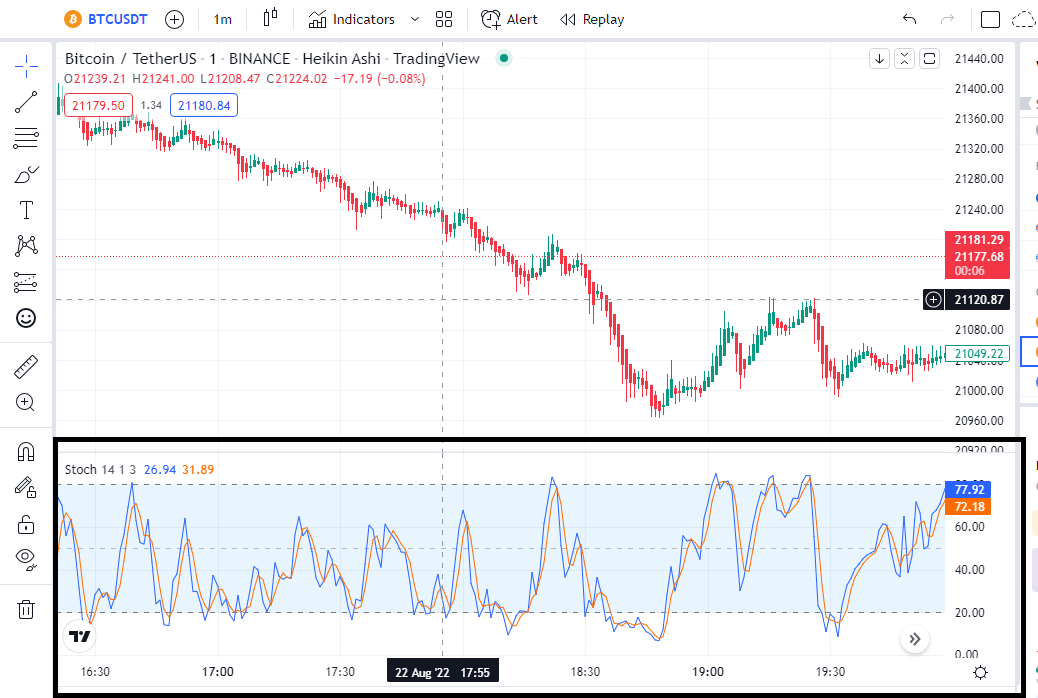Open the Indicators menu

(x=352, y=19)
